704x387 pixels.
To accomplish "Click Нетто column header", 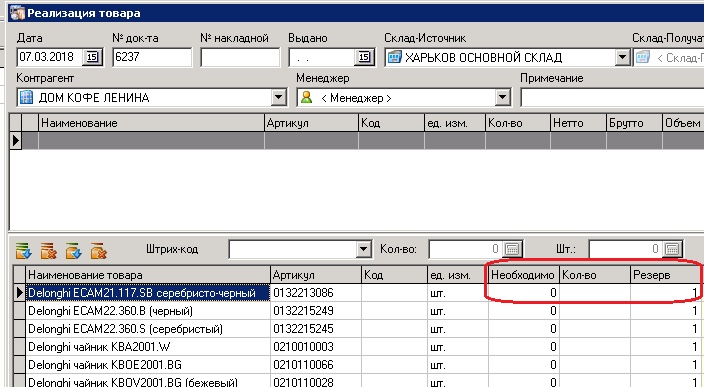I will click(578, 123).
